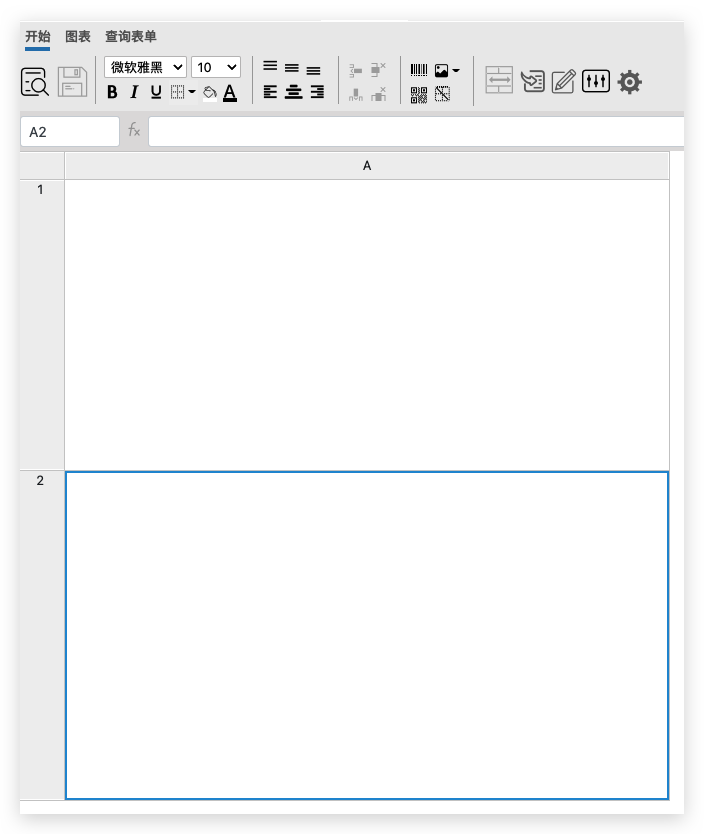
Task: Select column header A
Action: coord(367,166)
